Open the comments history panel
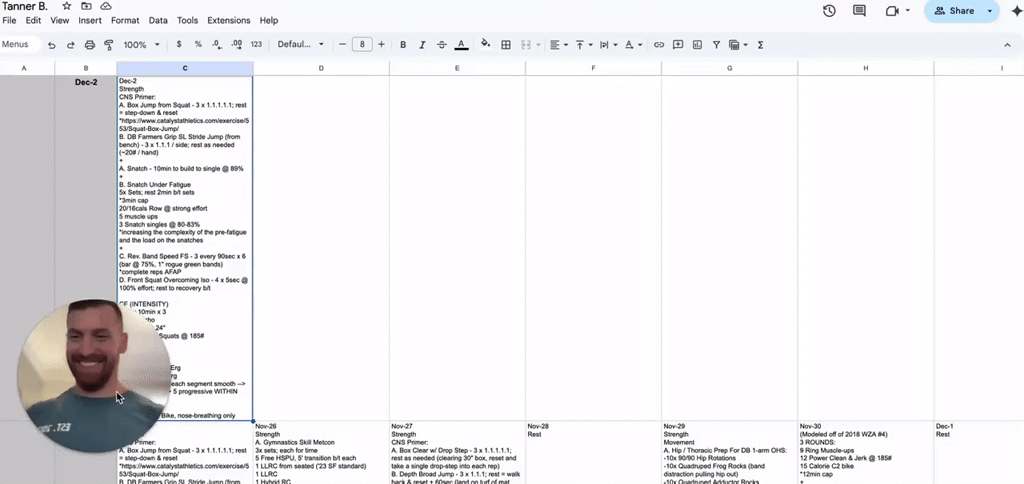The width and height of the screenshot is (1024, 484). [859, 10]
